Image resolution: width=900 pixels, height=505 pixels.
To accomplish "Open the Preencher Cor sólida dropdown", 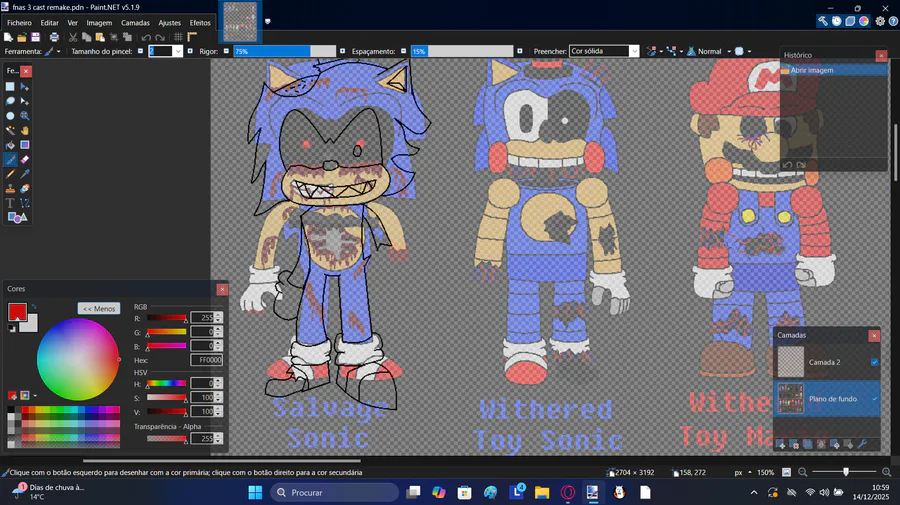I will 634,52.
